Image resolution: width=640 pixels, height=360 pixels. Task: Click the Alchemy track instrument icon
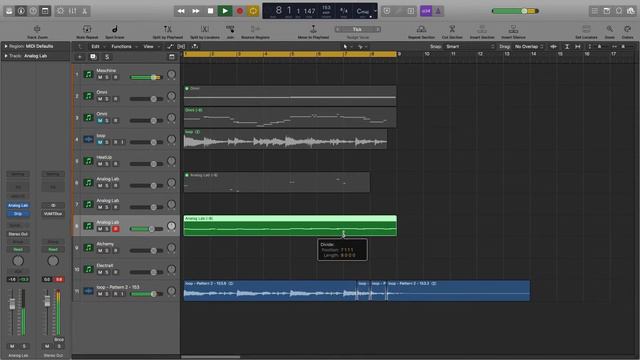[x=88, y=247]
